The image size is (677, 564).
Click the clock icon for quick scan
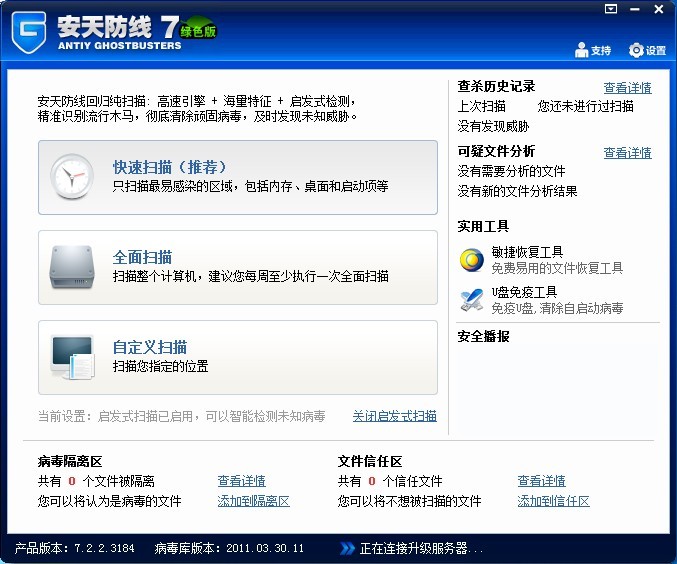72,177
